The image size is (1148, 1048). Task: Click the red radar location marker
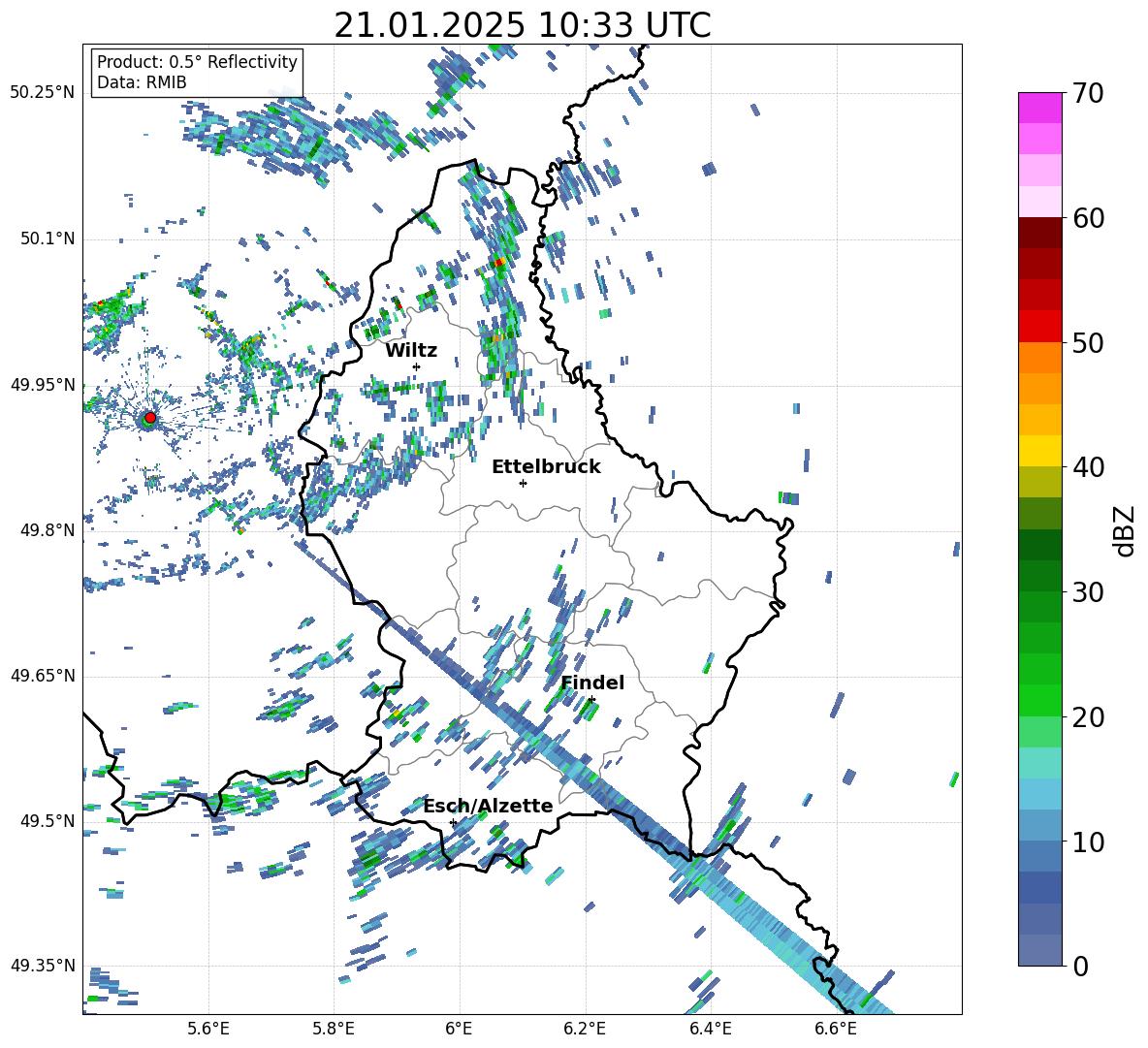point(149,418)
